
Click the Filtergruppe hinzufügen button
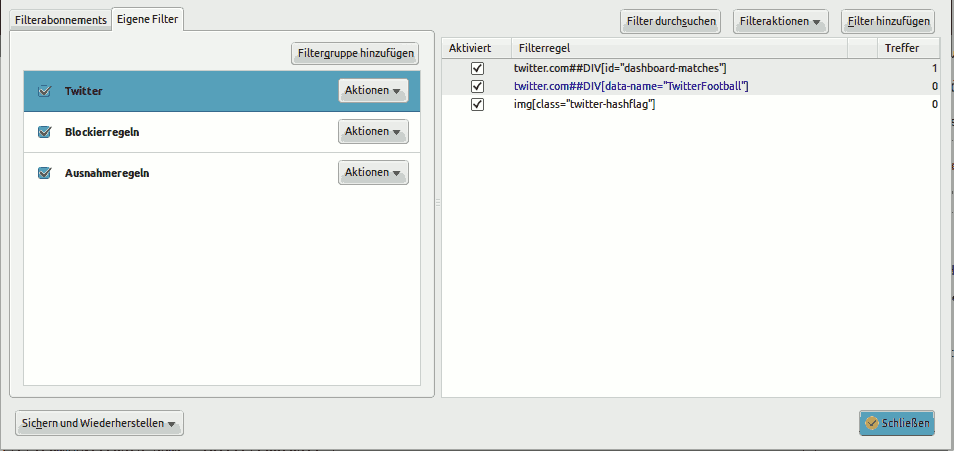click(x=354, y=53)
